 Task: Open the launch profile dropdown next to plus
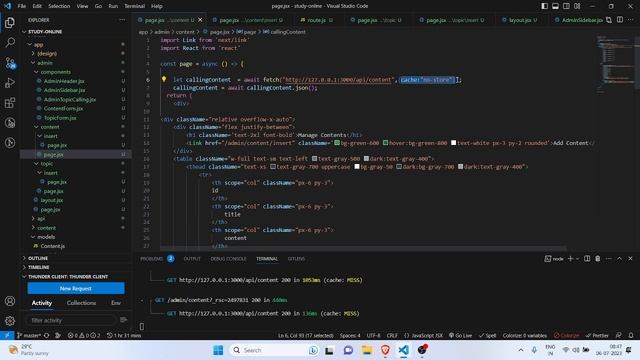point(577,259)
